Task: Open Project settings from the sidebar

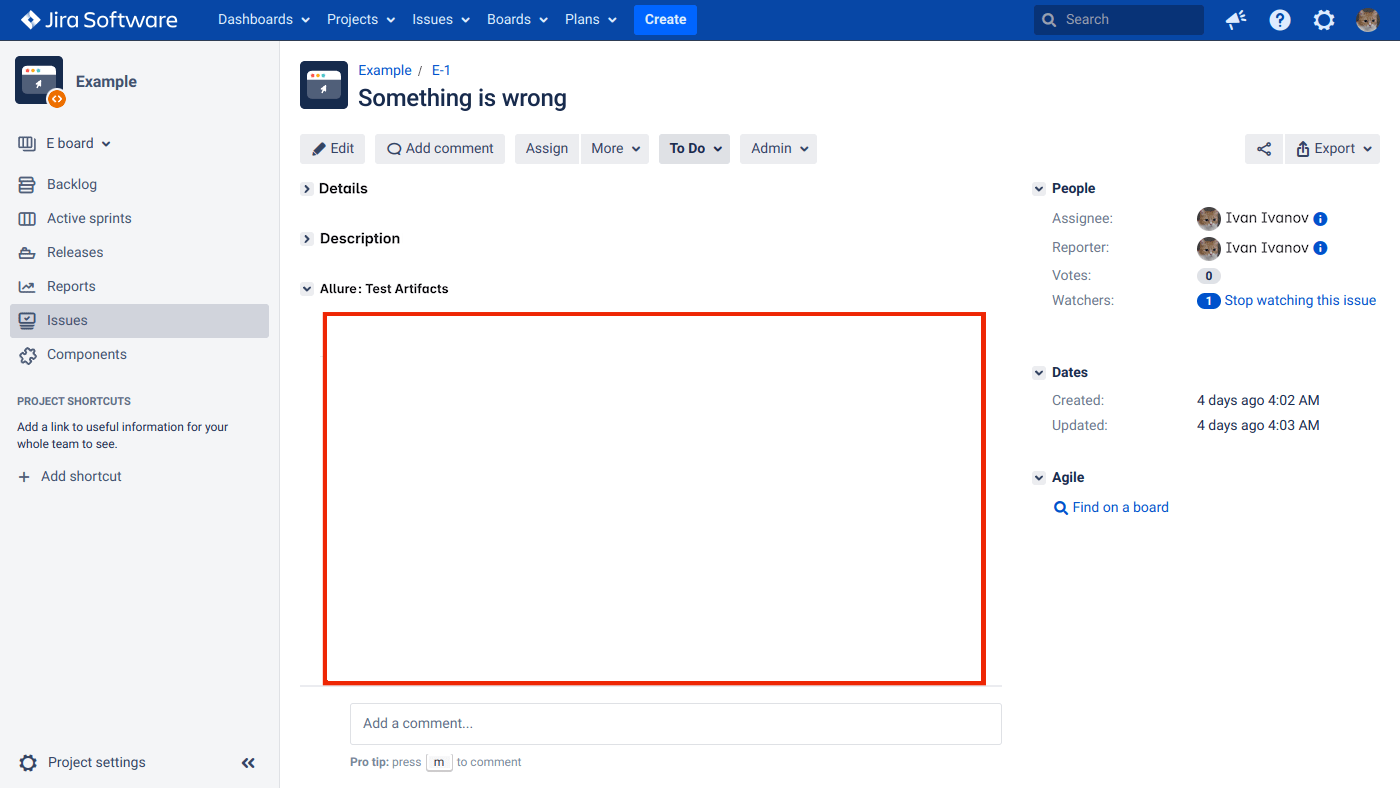Action: click(x=96, y=763)
